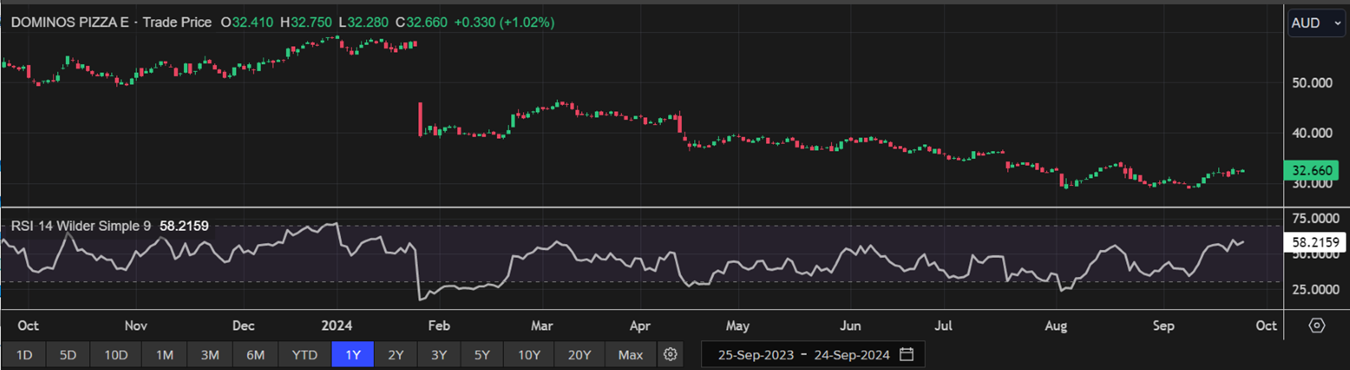Open the time axis settings icon
Image resolution: width=1350 pixels, height=370 pixels.
point(1316,326)
